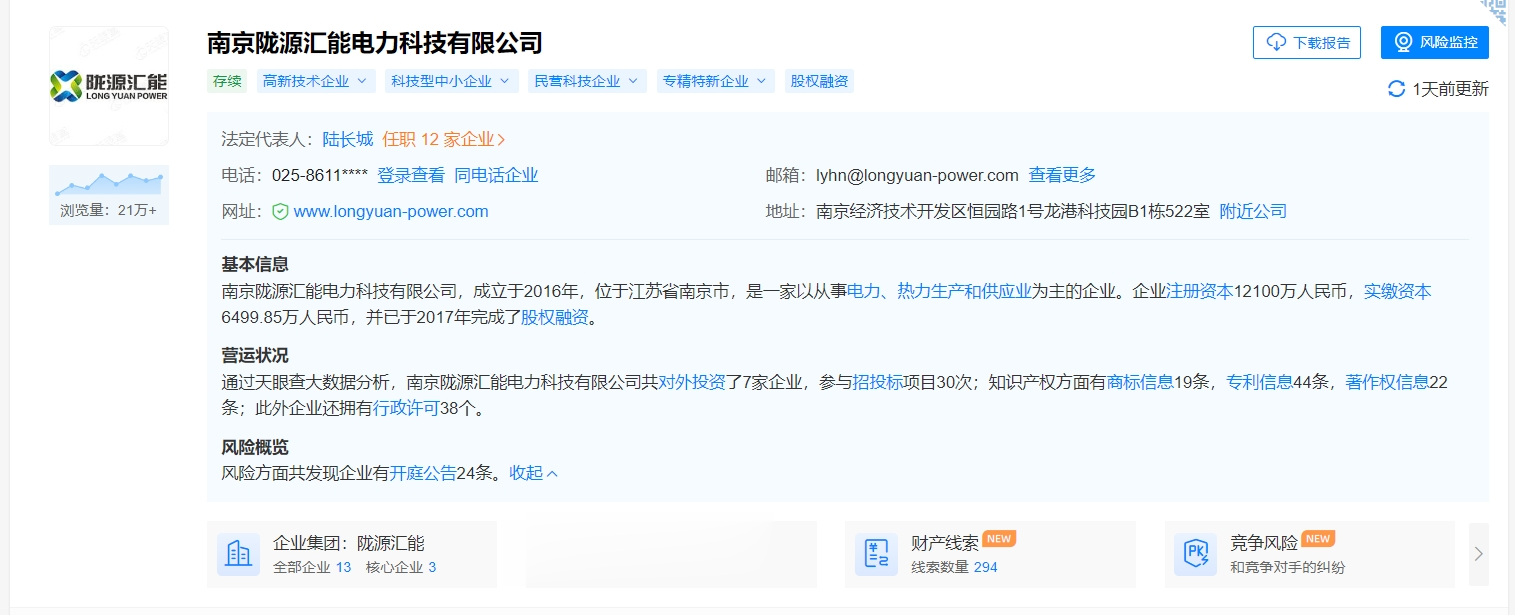Open the 招投标 link
The image size is (1515, 615).
point(878,382)
